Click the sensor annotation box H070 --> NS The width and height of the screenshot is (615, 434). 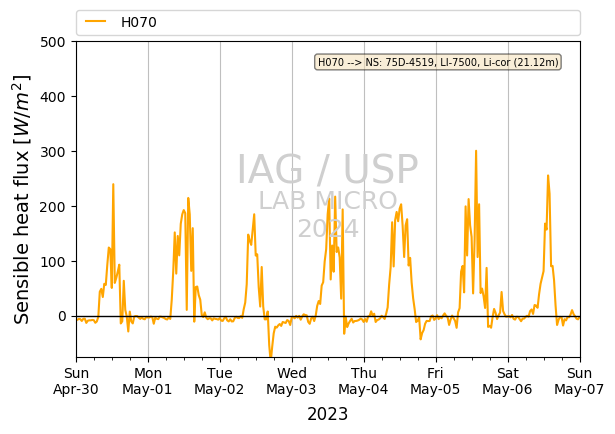click(438, 62)
